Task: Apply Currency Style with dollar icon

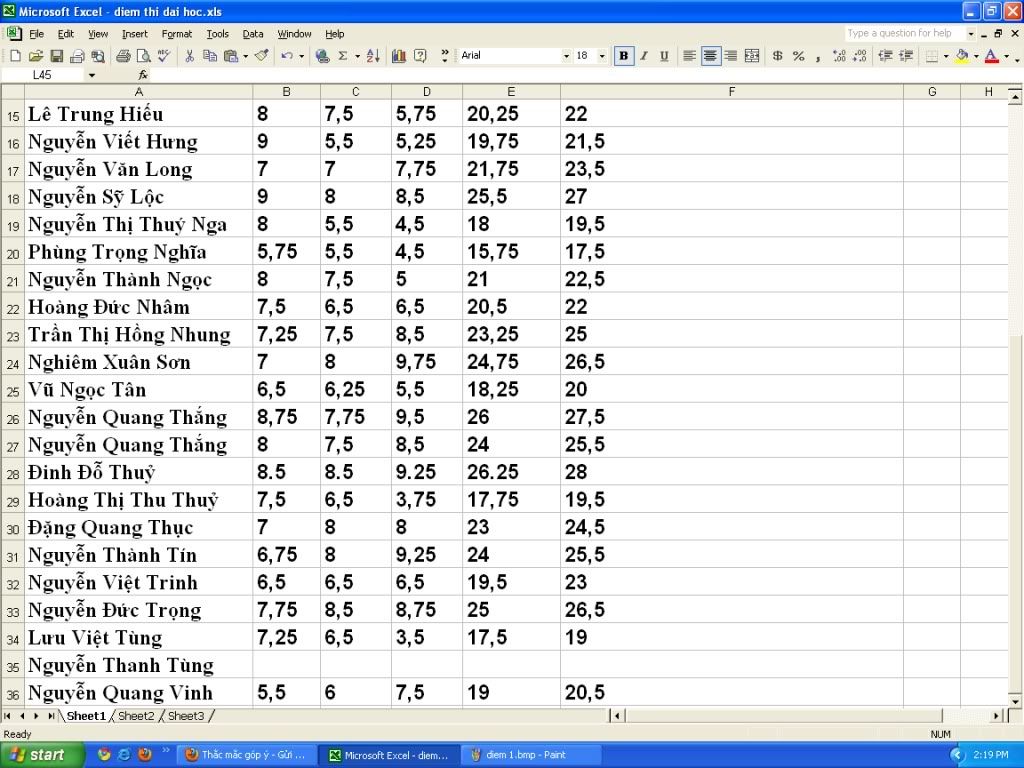Action: pyautogui.click(x=778, y=56)
